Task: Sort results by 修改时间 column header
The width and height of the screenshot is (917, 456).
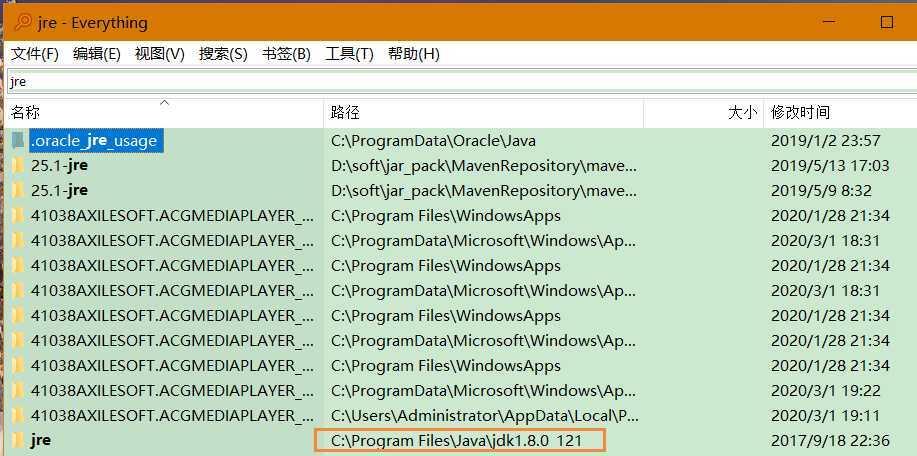Action: pyautogui.click(x=840, y=112)
